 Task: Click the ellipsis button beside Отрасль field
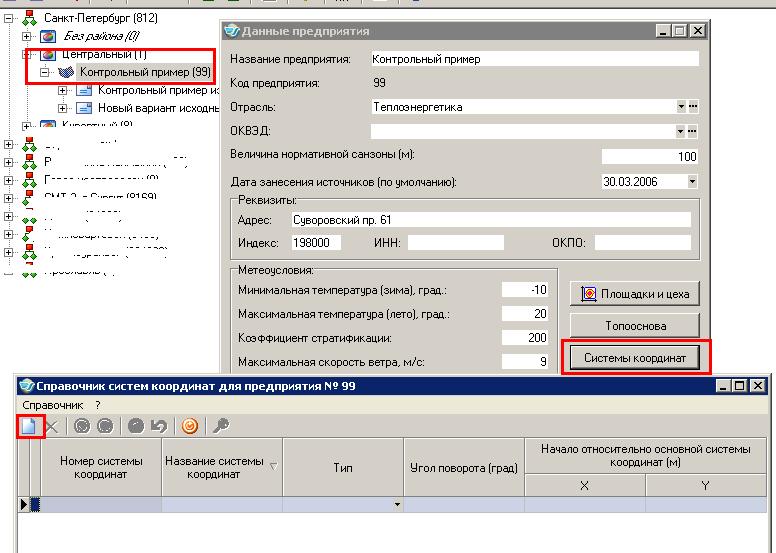[x=693, y=106]
